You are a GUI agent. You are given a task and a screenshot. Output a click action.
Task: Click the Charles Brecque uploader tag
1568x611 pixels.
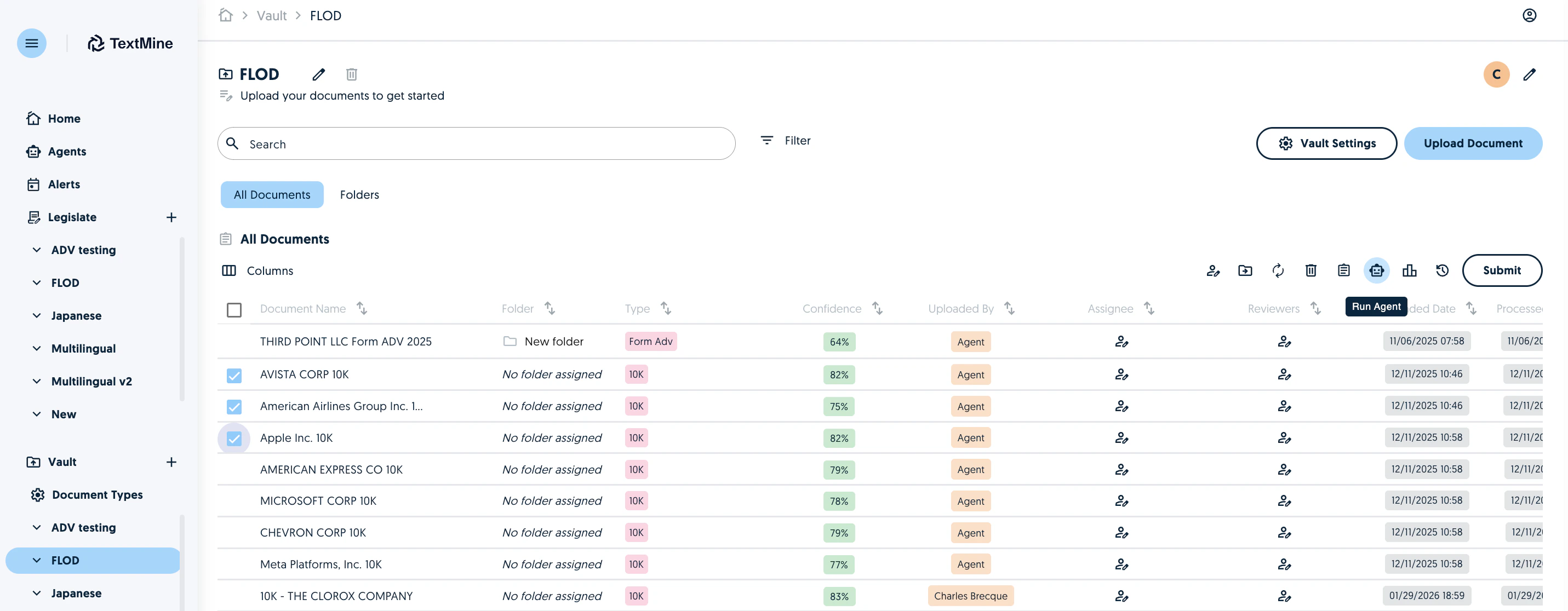coord(970,596)
